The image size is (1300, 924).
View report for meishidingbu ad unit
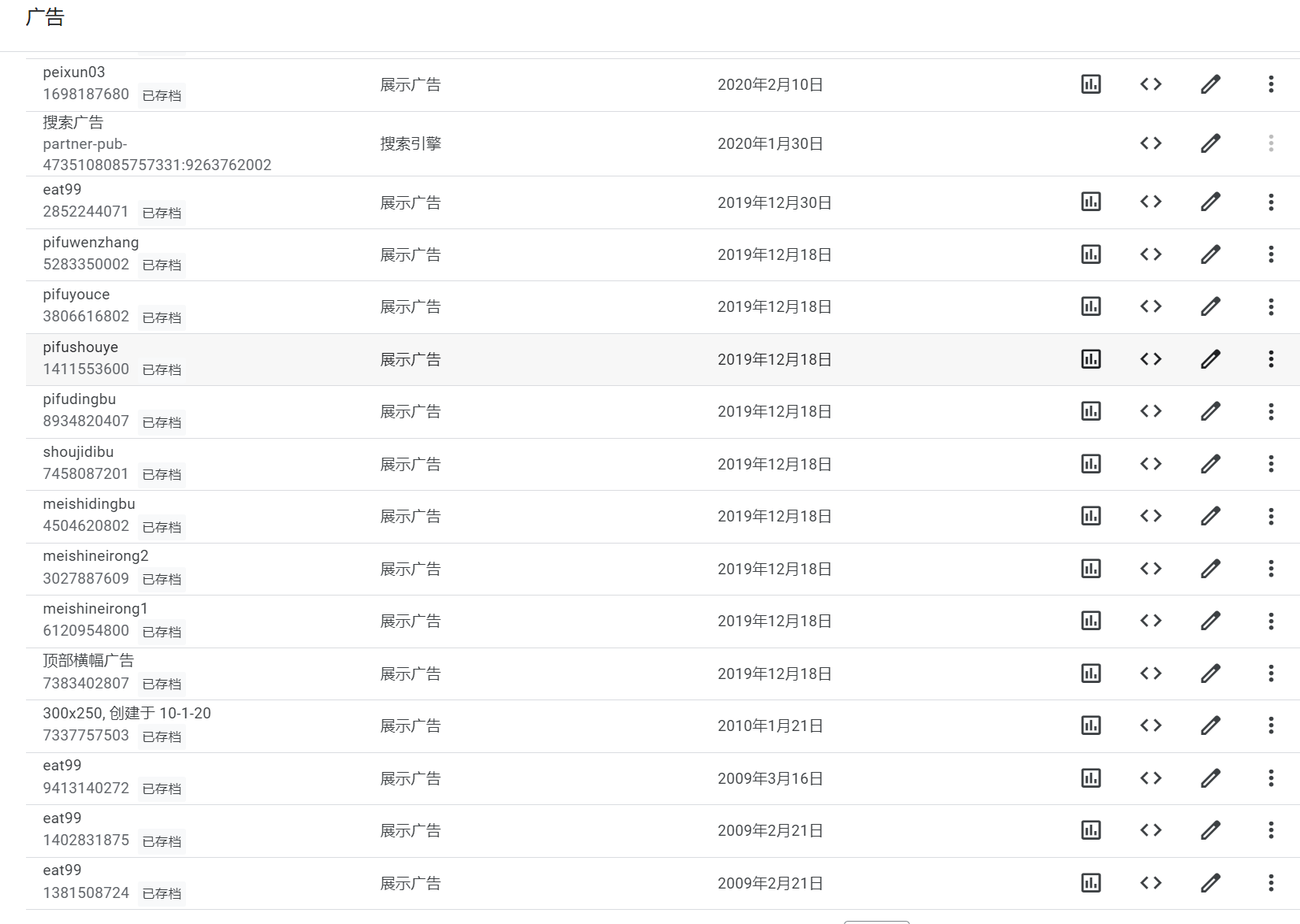click(x=1090, y=516)
